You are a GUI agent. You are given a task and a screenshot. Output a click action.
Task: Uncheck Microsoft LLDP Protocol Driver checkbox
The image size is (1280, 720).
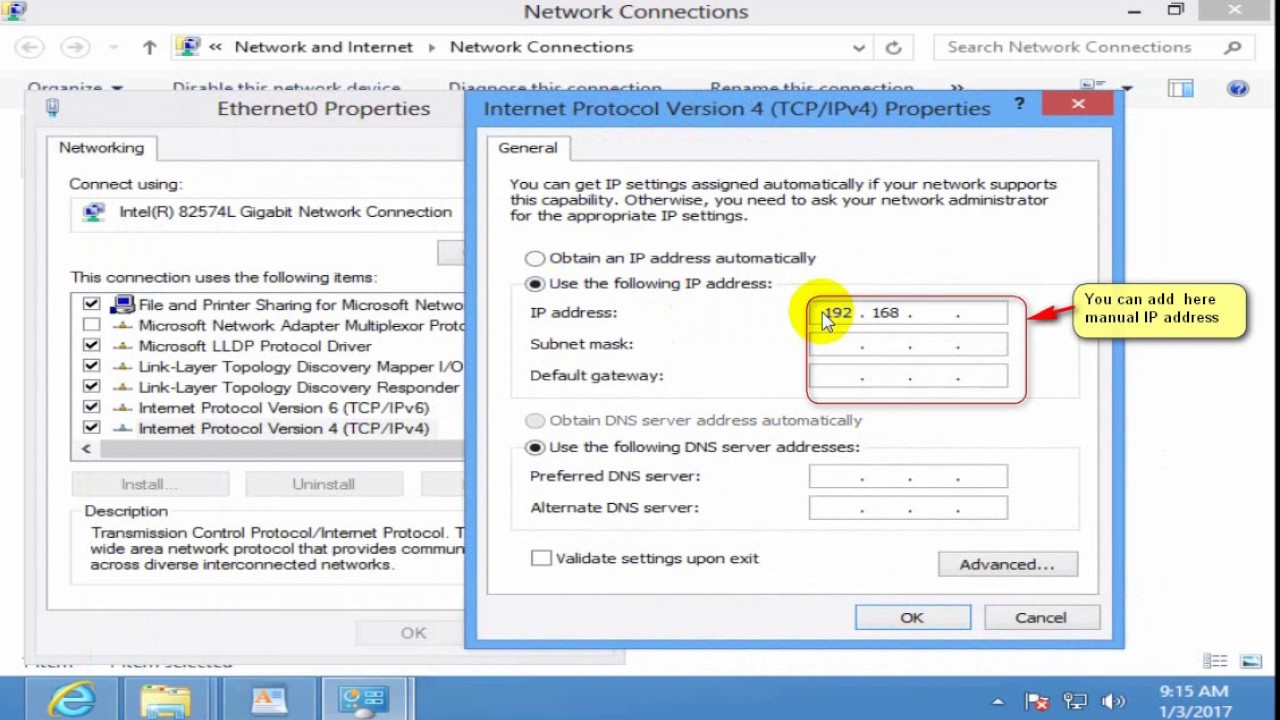[x=91, y=346]
